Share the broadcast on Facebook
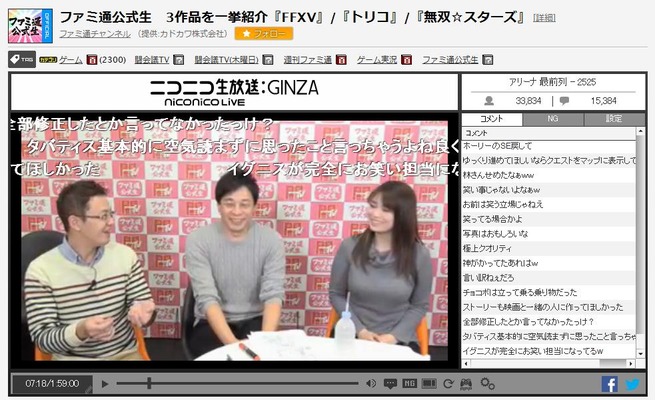655x400 pixels. click(609, 384)
